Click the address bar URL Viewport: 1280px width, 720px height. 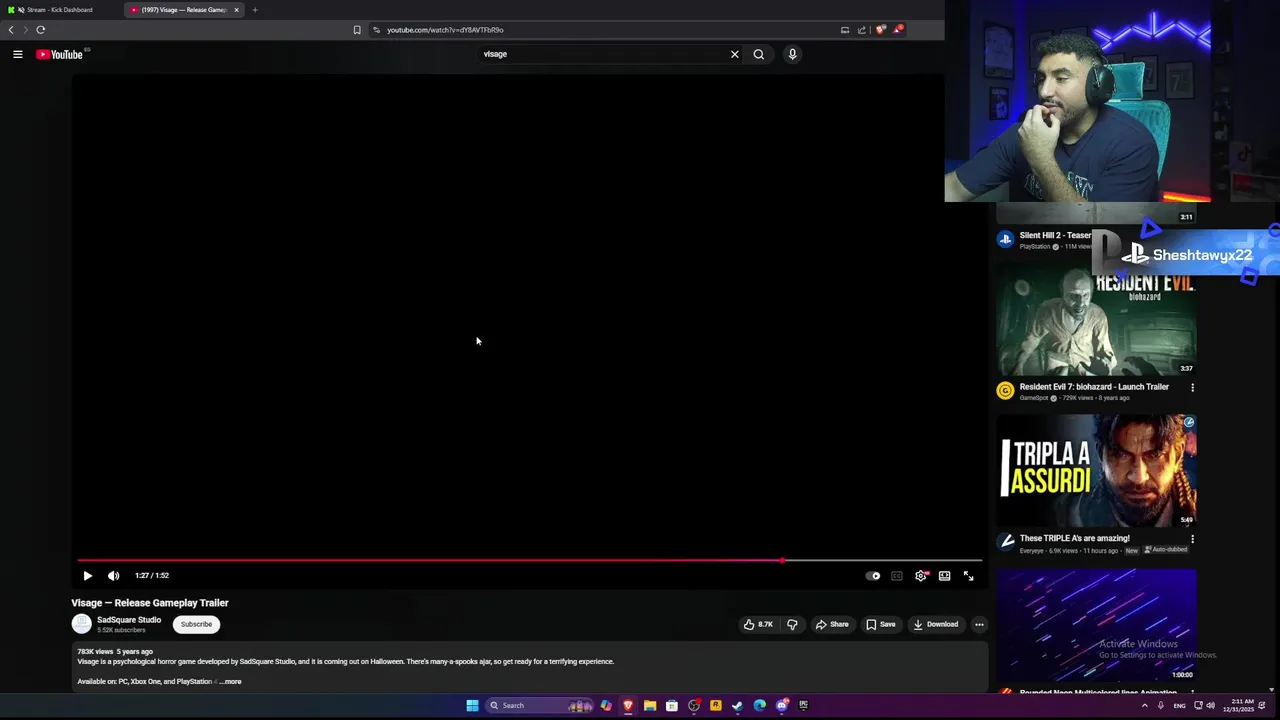point(445,30)
